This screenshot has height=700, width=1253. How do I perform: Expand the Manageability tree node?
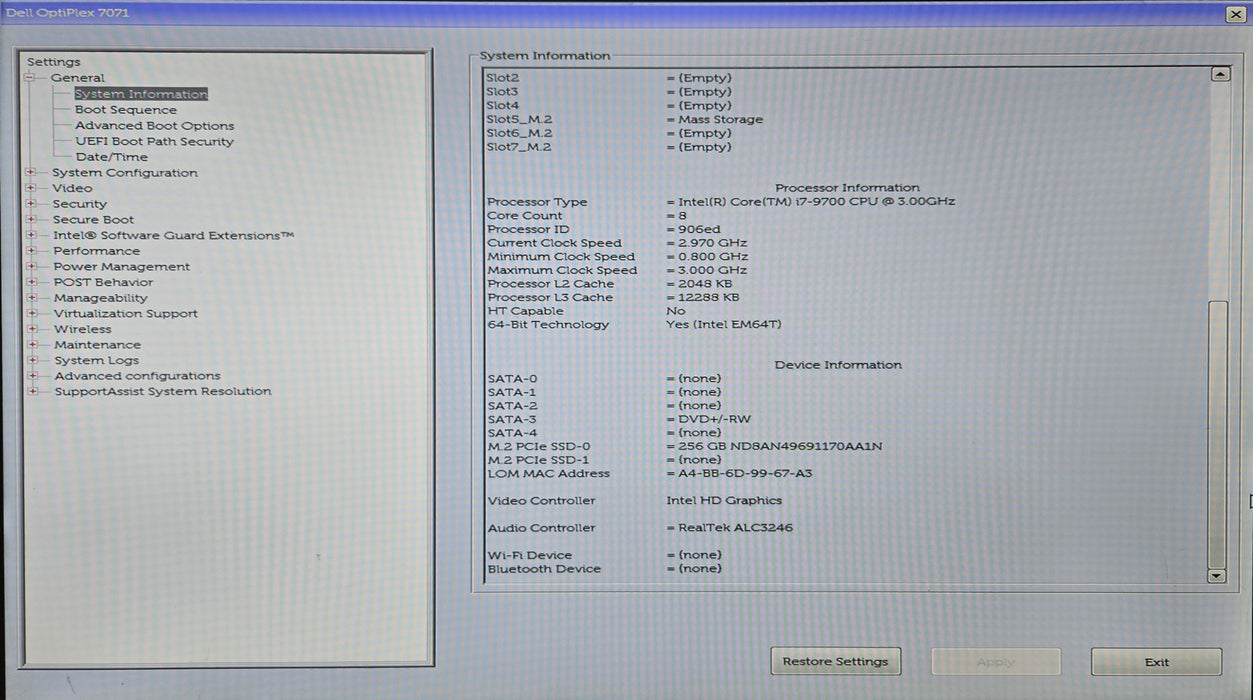tap(32, 298)
